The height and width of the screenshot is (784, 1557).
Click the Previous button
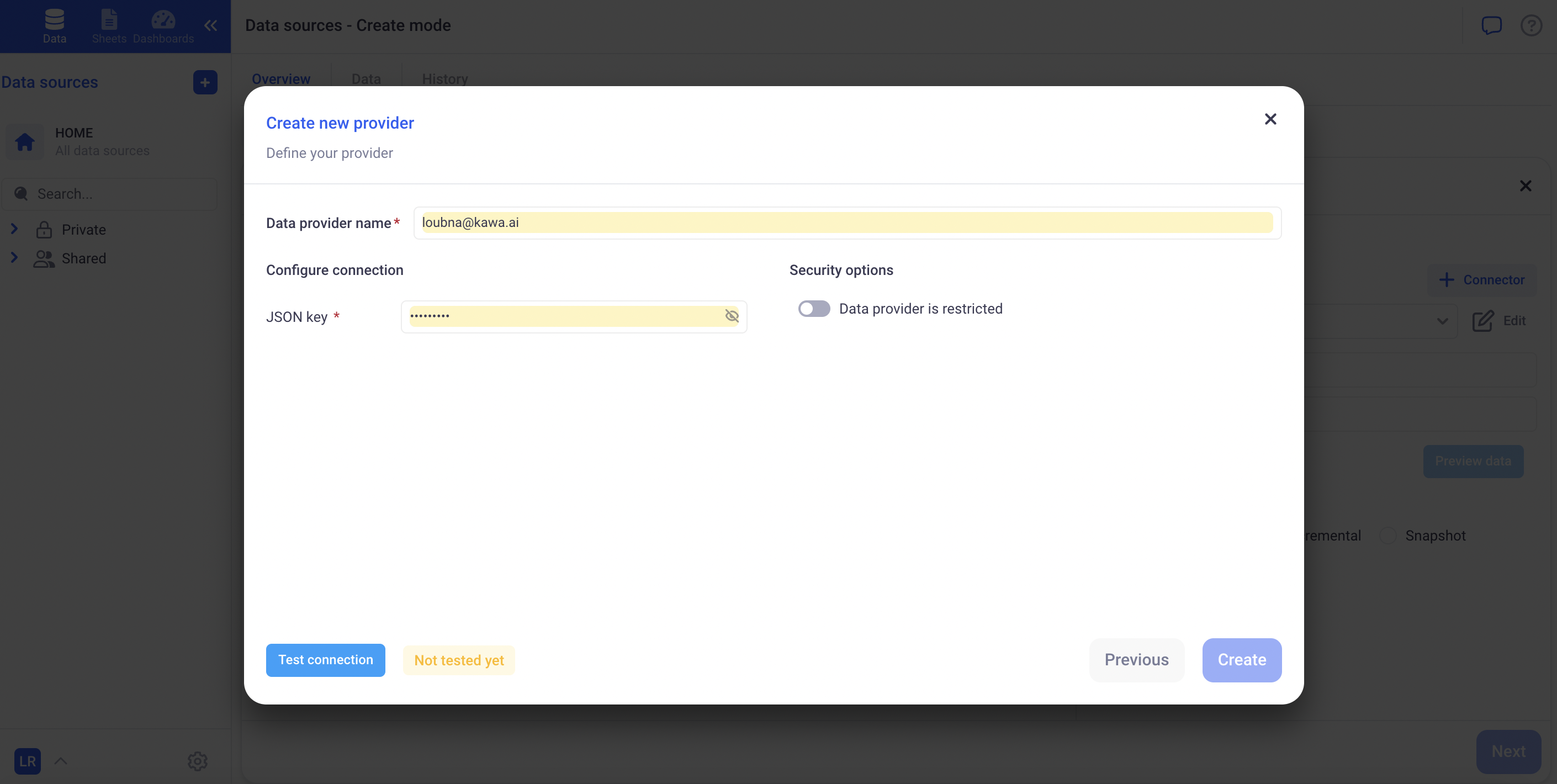1136,659
